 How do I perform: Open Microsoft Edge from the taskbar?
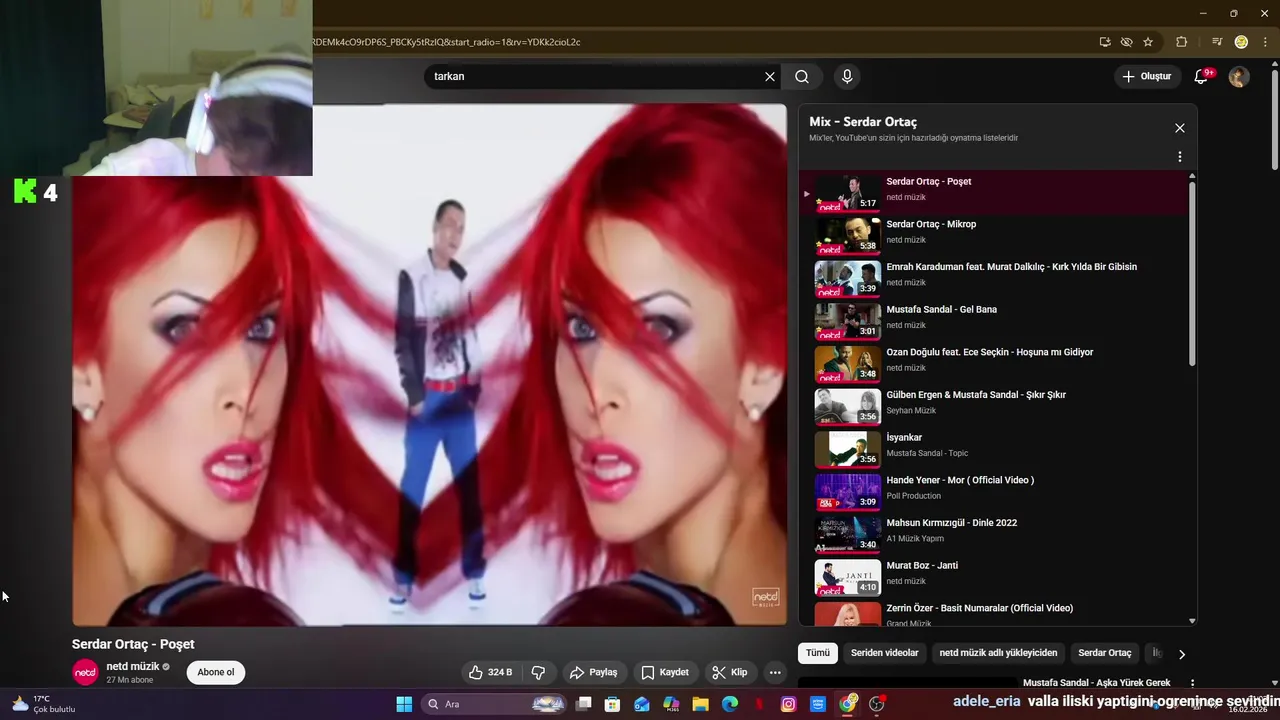tap(730, 704)
